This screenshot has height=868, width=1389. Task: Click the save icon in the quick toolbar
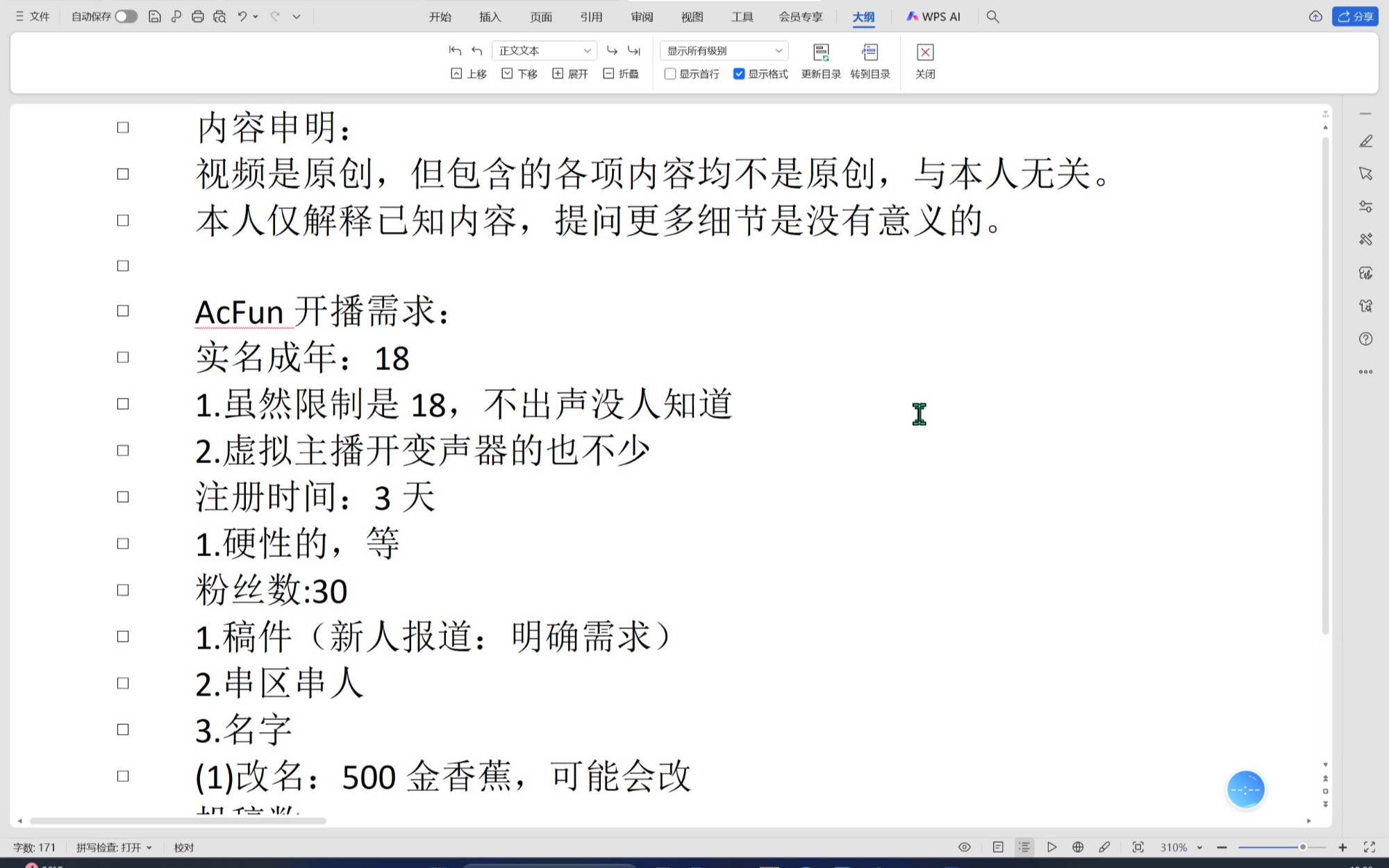coord(155,17)
